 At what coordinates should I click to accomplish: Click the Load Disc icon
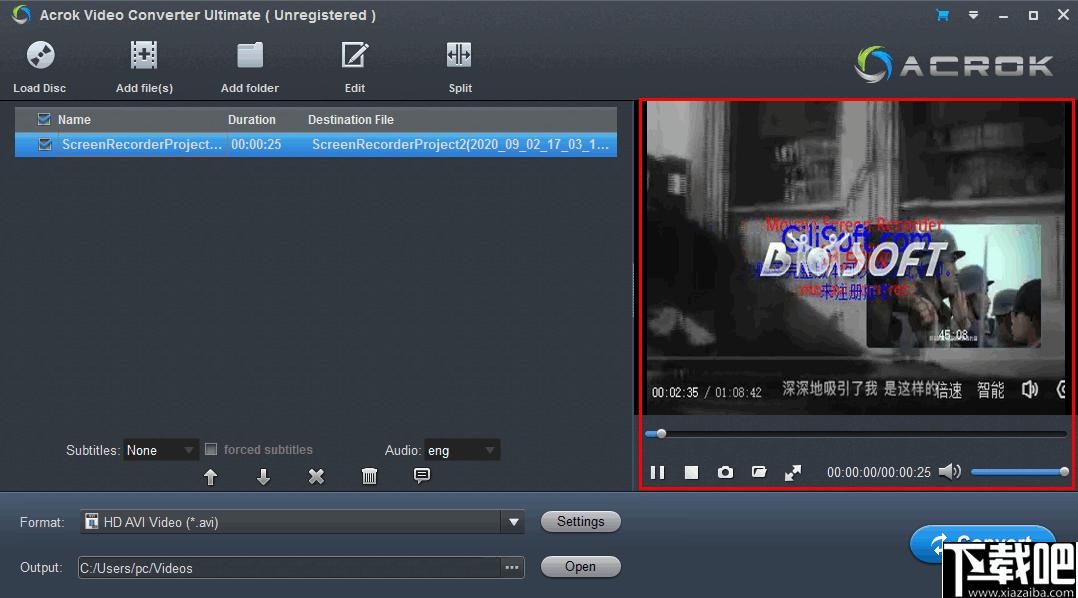40,55
